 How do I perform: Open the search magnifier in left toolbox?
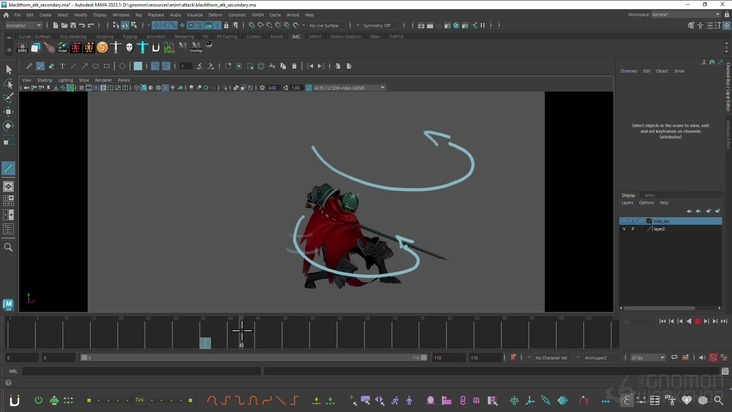click(8, 247)
